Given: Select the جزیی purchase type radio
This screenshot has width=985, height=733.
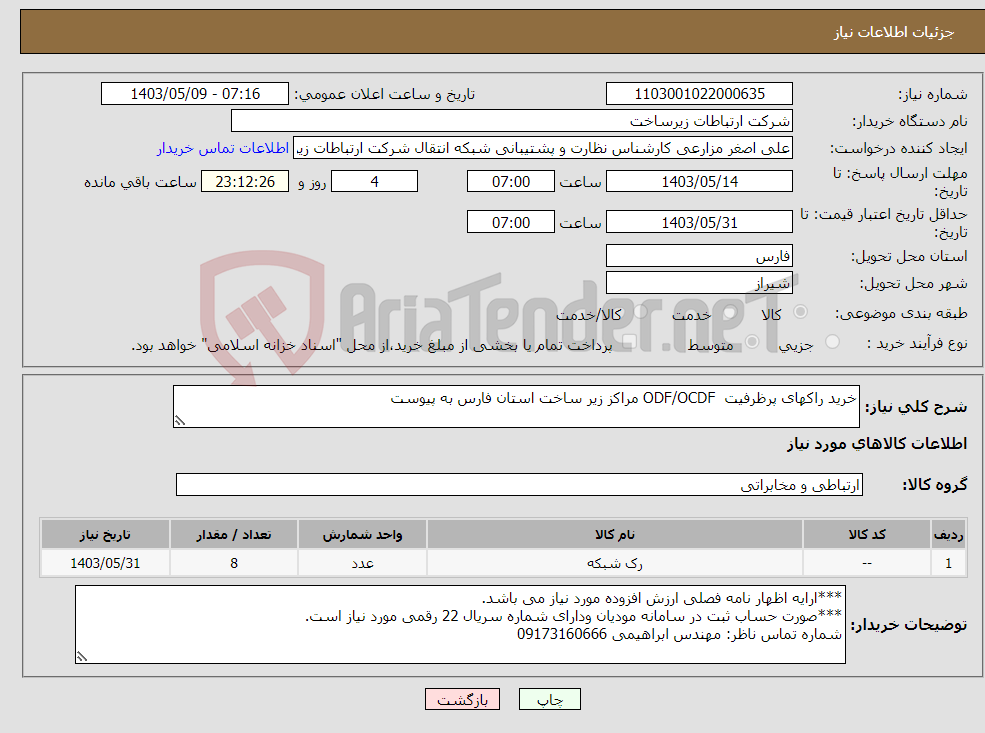Looking at the screenshot, I should coord(832,342).
